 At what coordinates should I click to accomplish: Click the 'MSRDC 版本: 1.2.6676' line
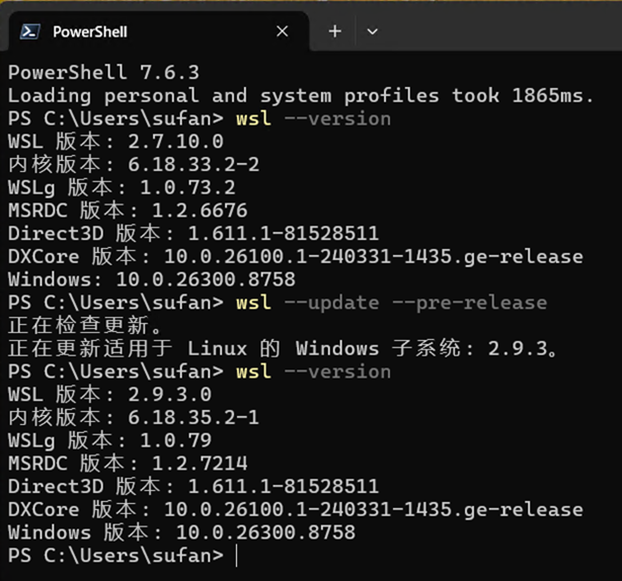coord(128,211)
